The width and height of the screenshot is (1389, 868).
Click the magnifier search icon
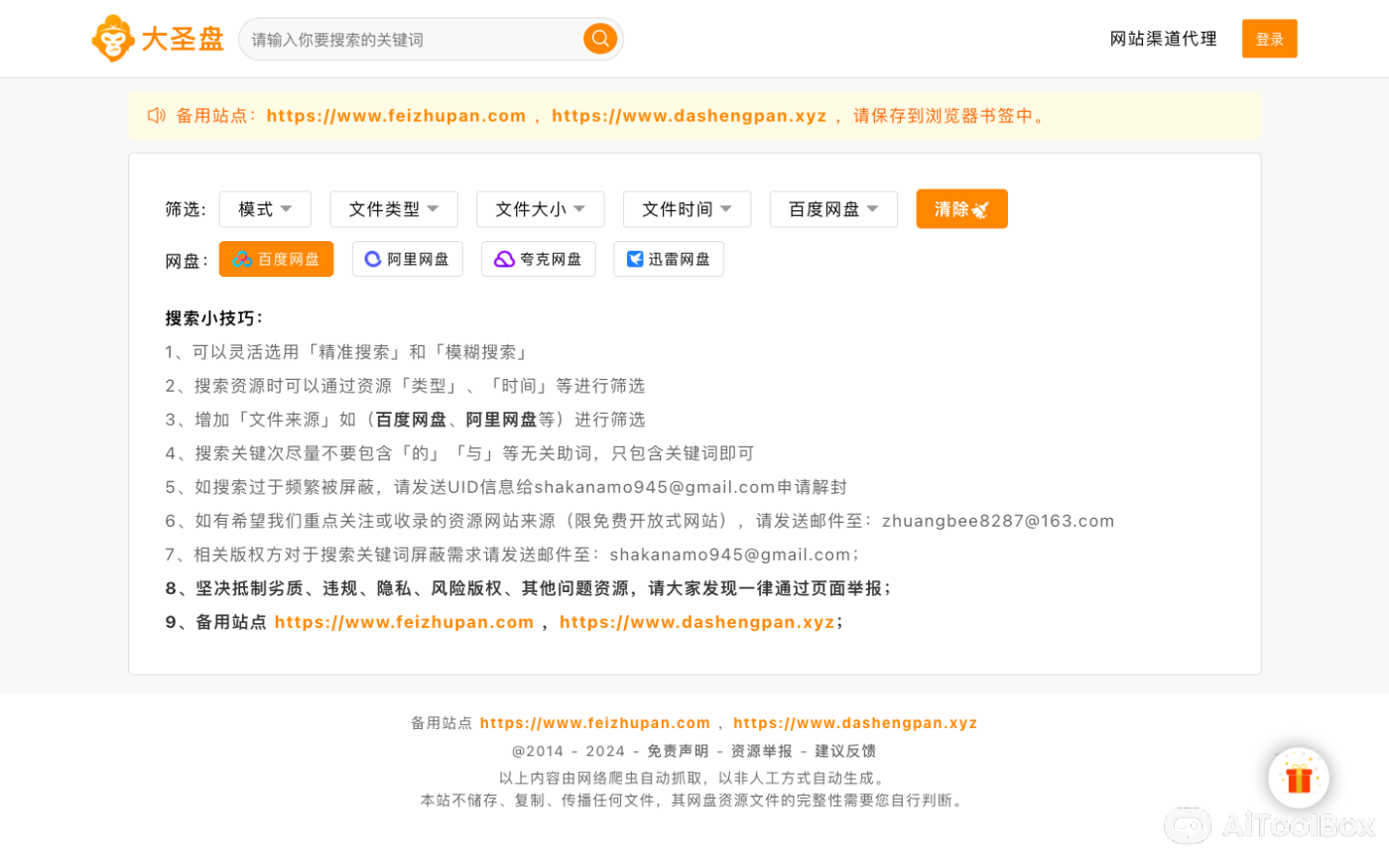600,38
